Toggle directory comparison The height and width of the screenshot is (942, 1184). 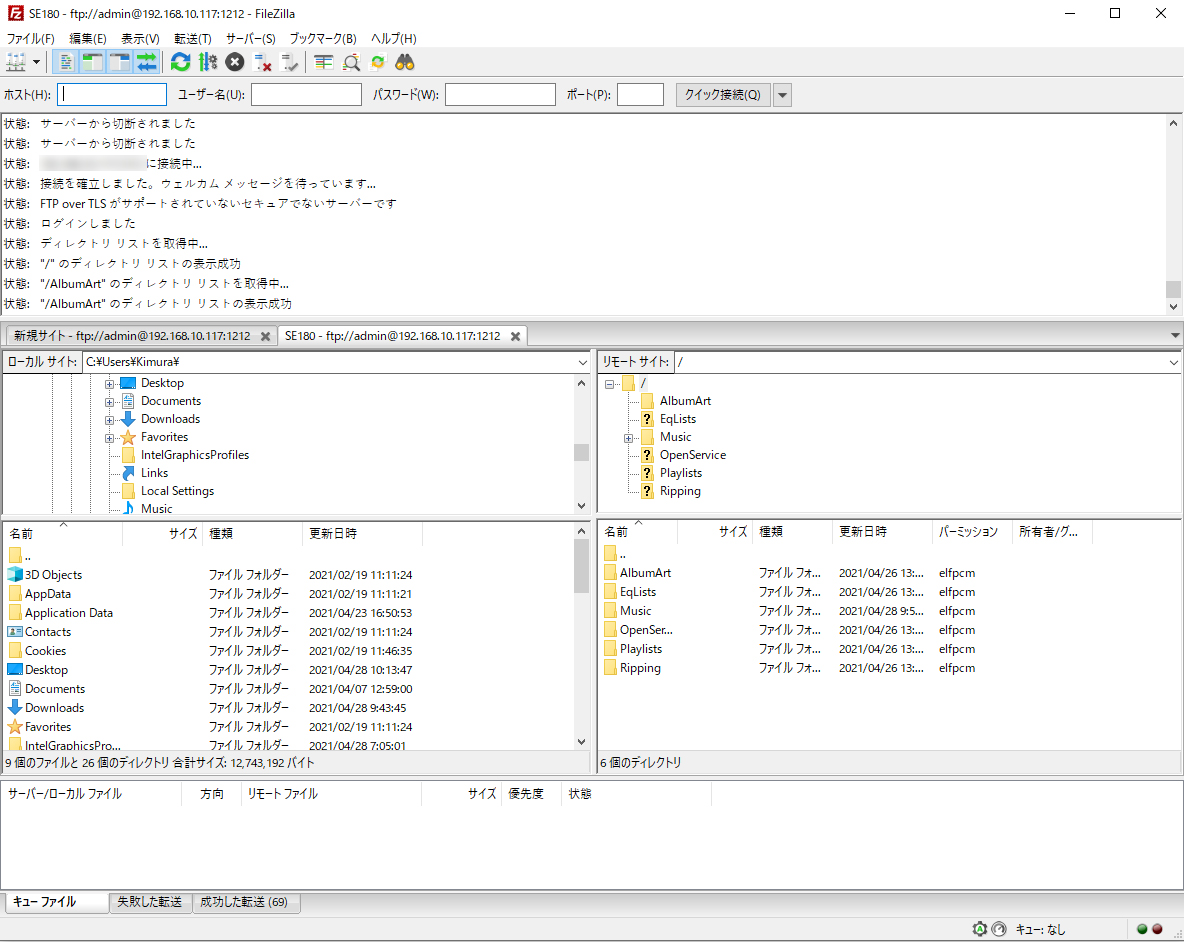tap(351, 63)
